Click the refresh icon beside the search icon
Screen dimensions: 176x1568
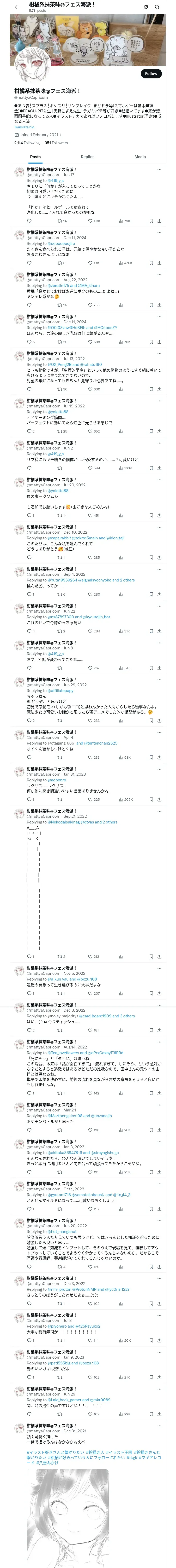click(x=146, y=7)
